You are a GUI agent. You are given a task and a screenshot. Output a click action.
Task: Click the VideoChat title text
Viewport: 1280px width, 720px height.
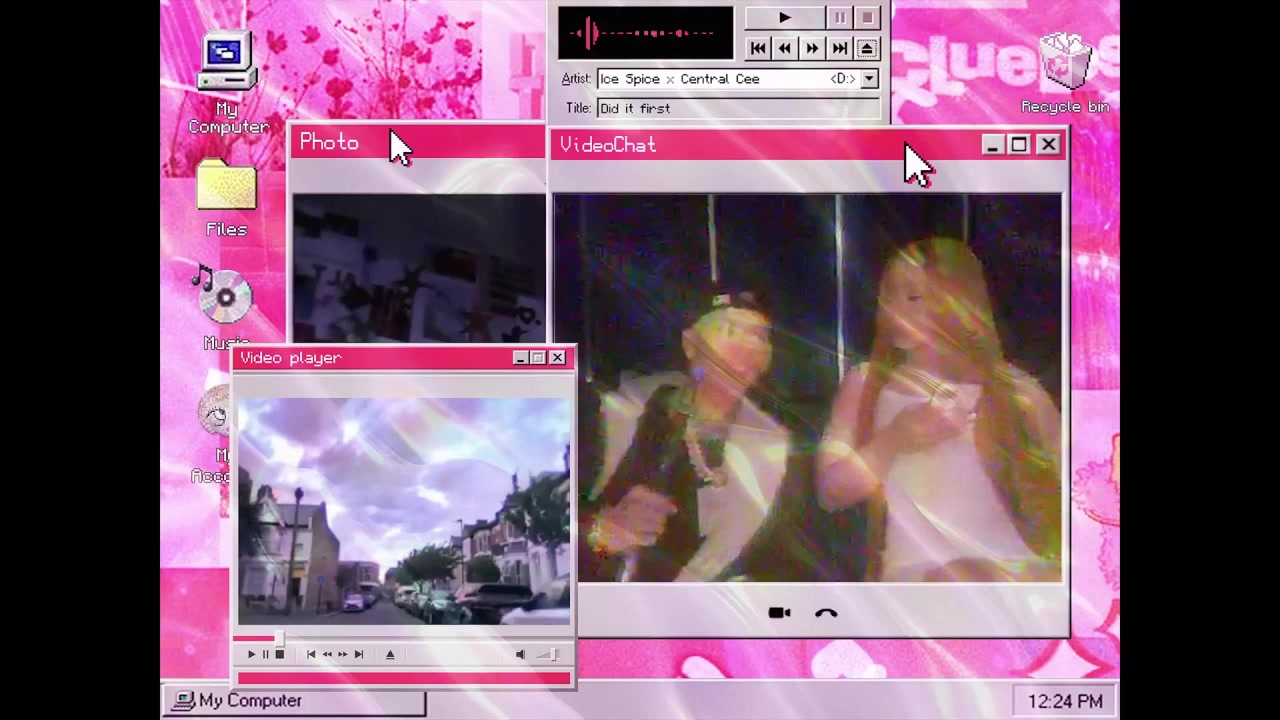608,145
